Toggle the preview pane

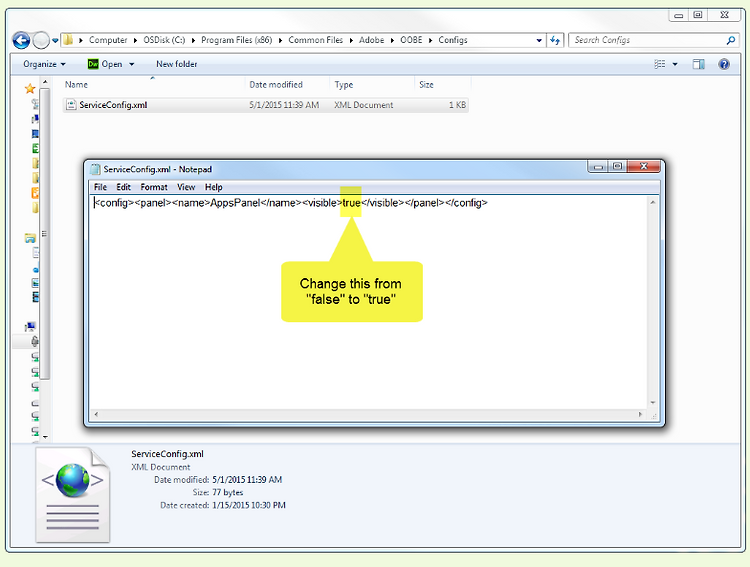(x=698, y=64)
